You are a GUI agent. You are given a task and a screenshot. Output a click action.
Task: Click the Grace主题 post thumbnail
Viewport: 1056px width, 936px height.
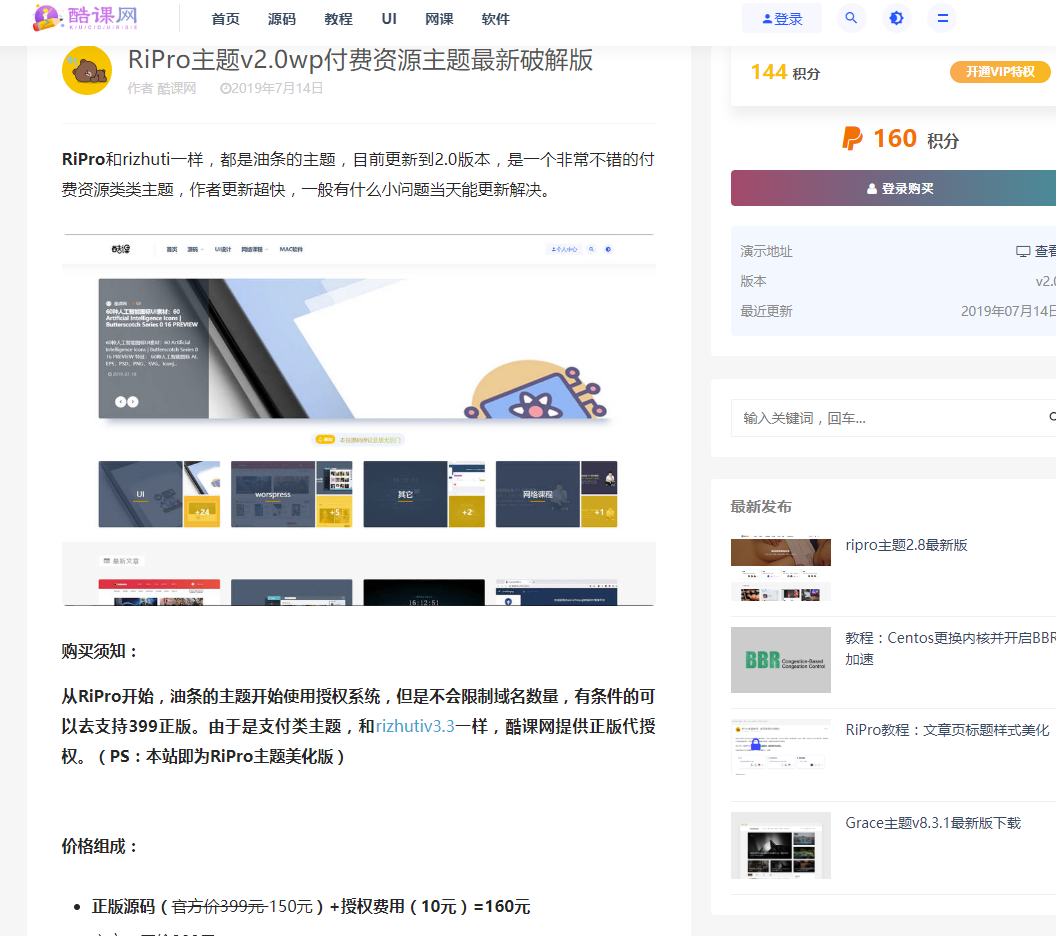pyautogui.click(x=781, y=845)
